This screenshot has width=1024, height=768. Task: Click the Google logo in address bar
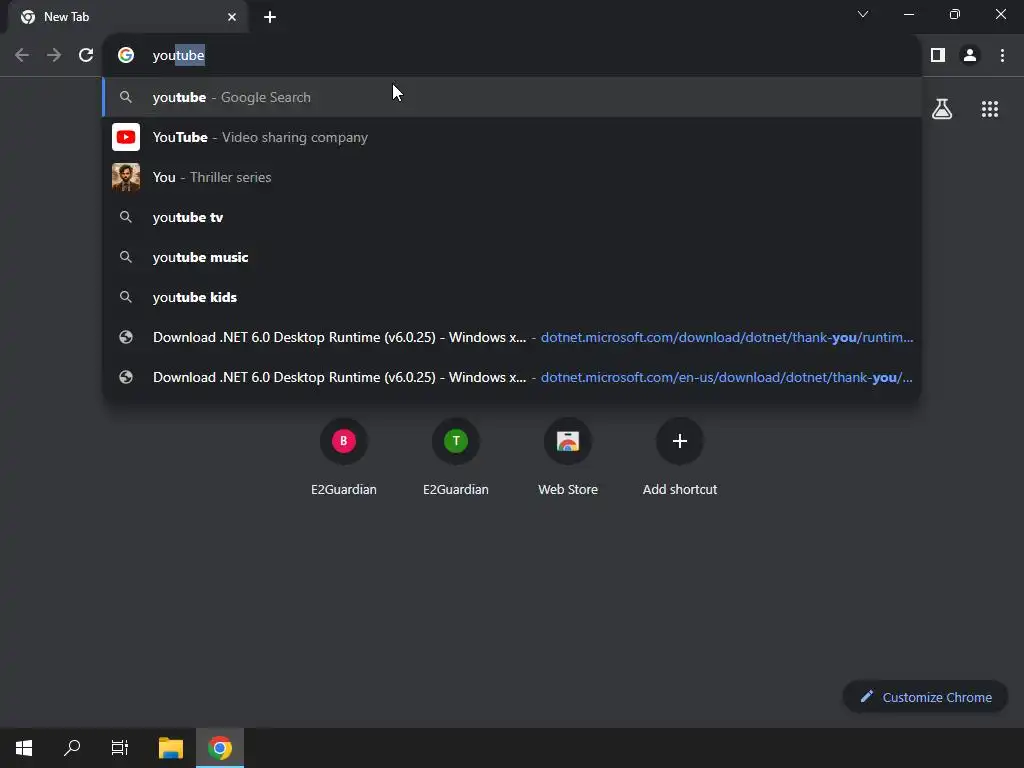point(126,56)
